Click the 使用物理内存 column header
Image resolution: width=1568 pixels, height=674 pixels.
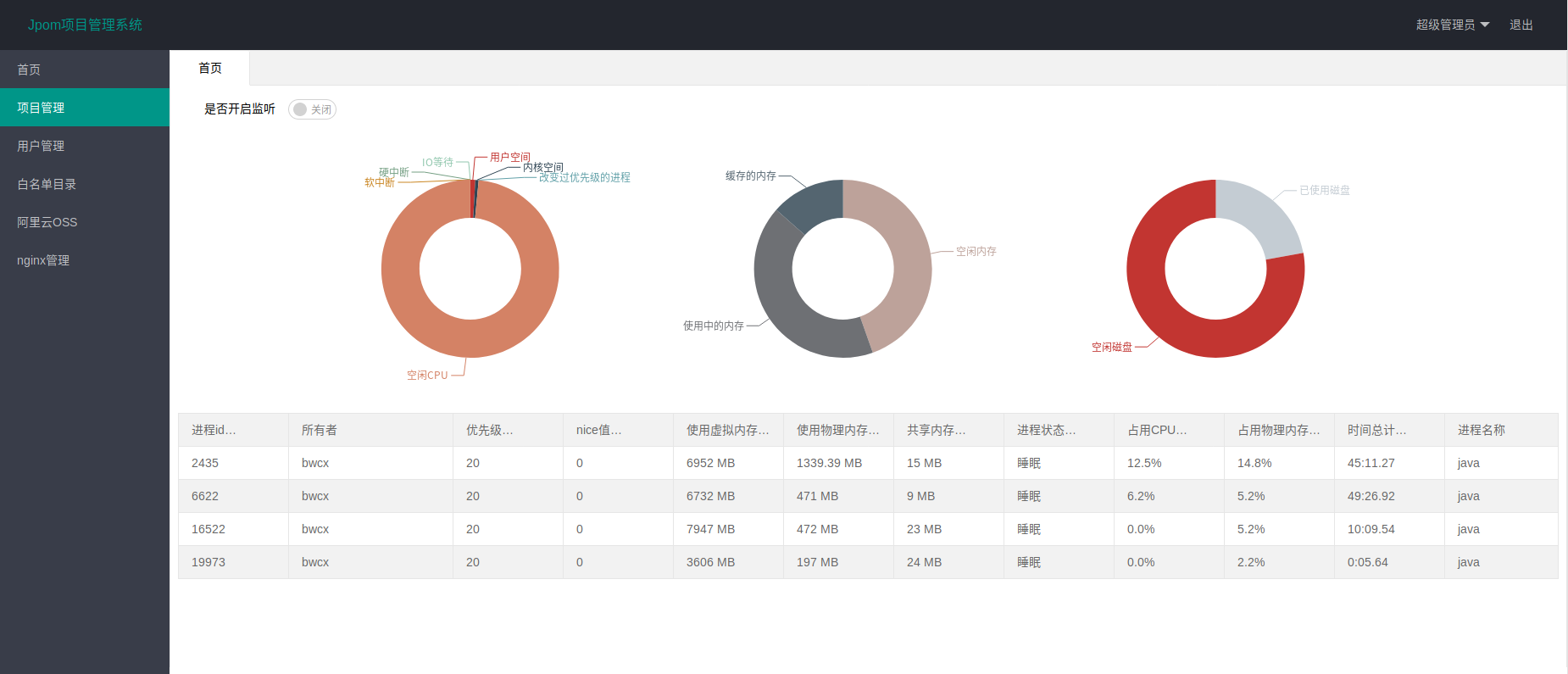838,430
